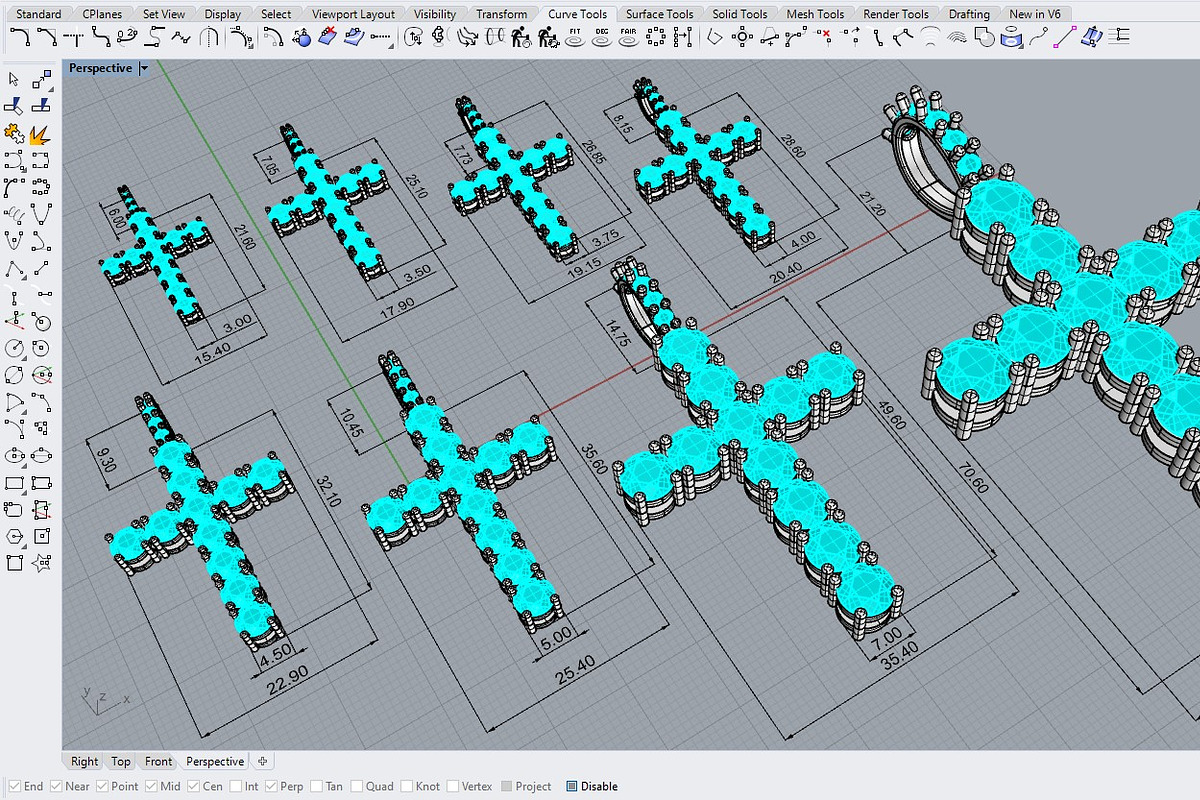Select the ellipse tool in left toolbar

point(15,457)
